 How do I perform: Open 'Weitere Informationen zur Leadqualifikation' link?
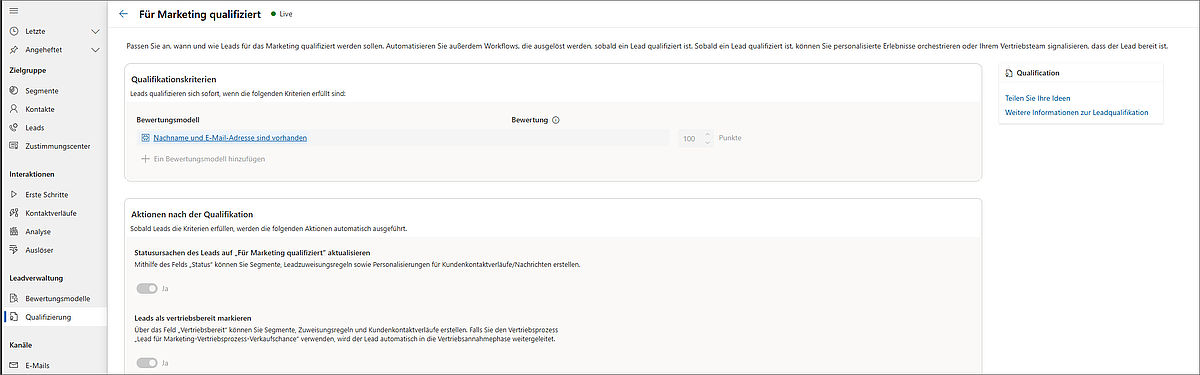tap(1076, 113)
